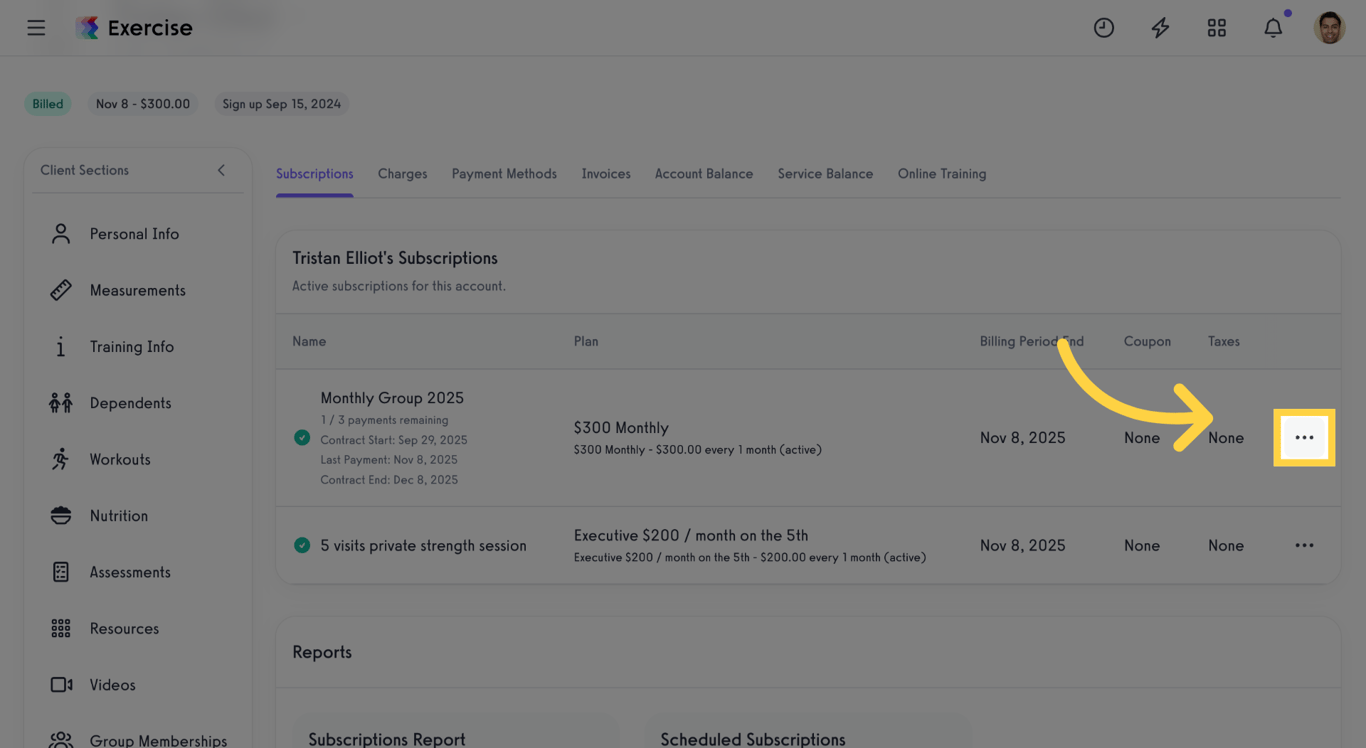Switch to the Invoices tab
Screen dimensions: 1366x748
[605, 173]
